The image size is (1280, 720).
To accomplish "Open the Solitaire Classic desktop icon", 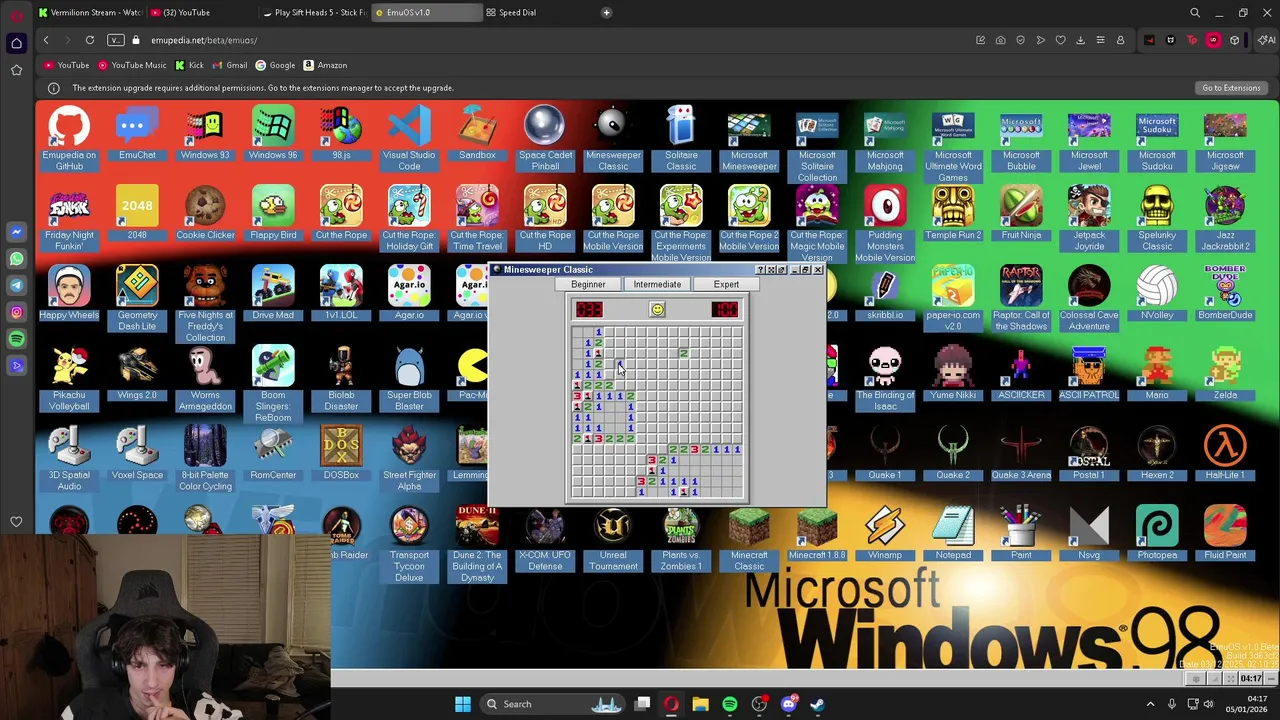I will click(681, 138).
